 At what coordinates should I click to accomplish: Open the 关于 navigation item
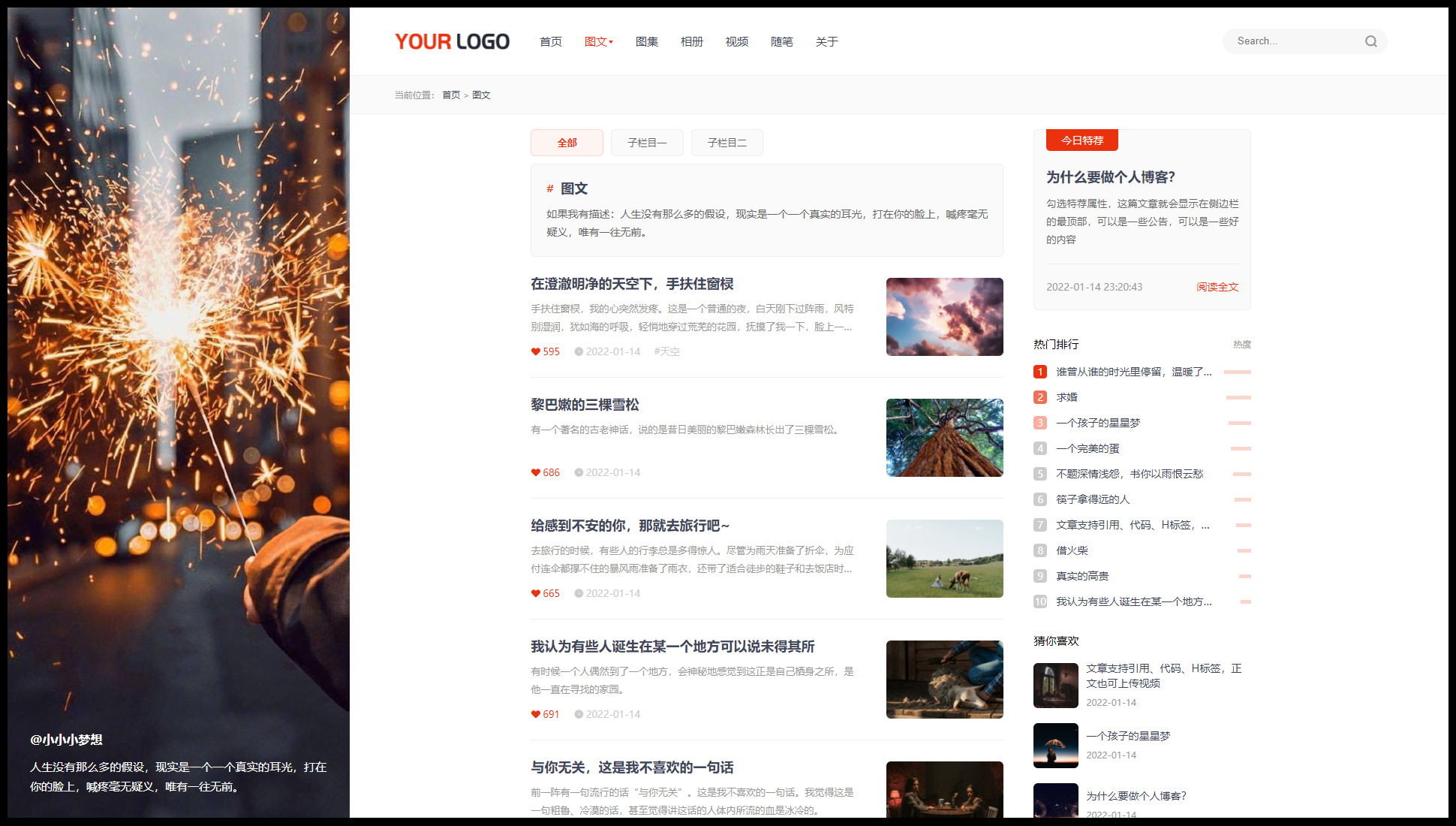[827, 41]
